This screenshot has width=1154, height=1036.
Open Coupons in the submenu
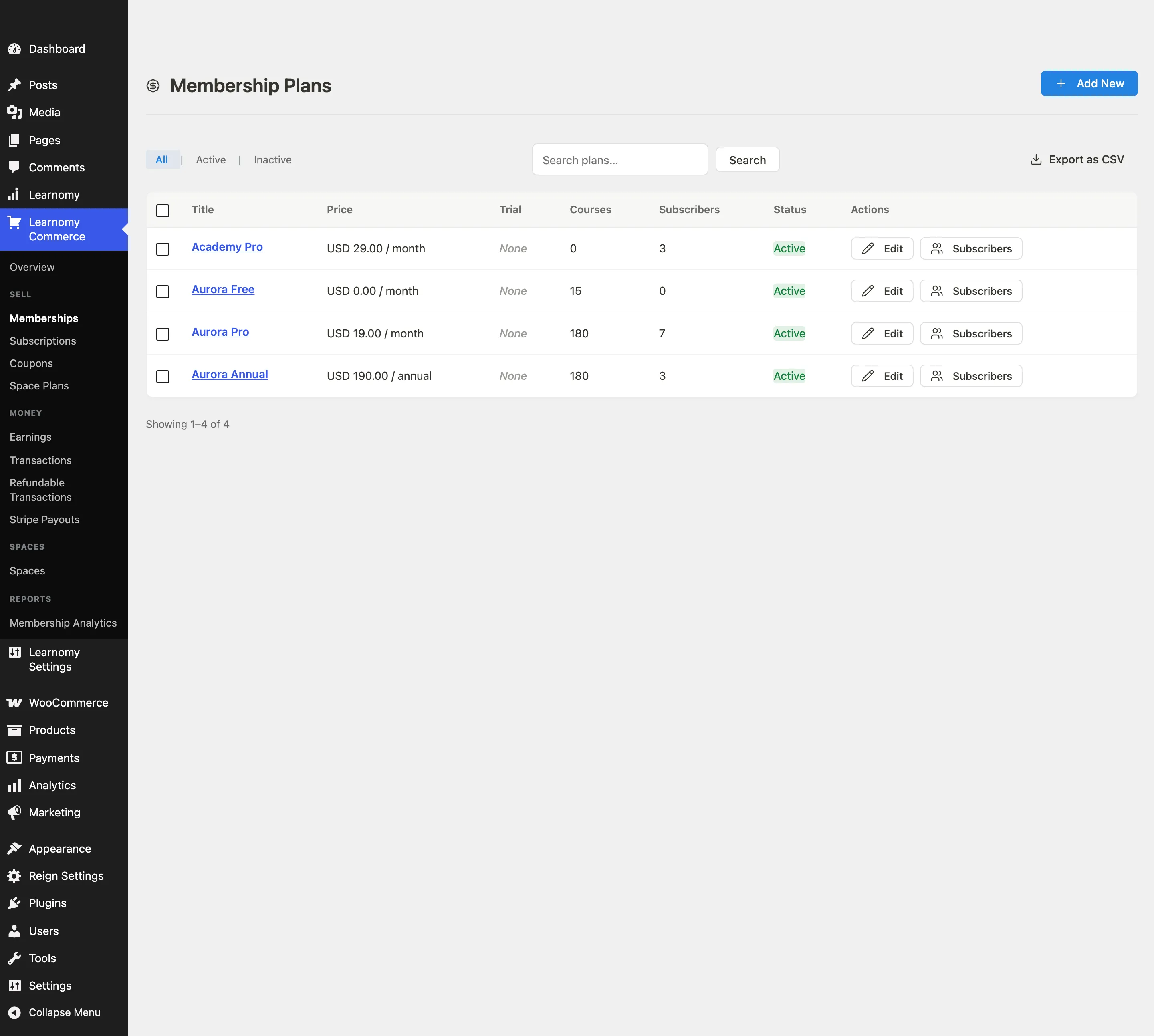tap(31, 363)
